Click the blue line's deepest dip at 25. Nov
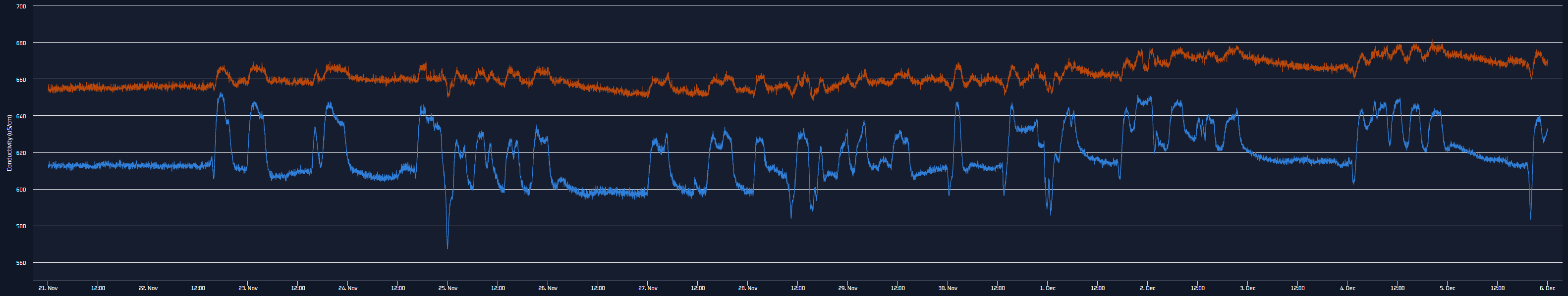 coord(448,247)
